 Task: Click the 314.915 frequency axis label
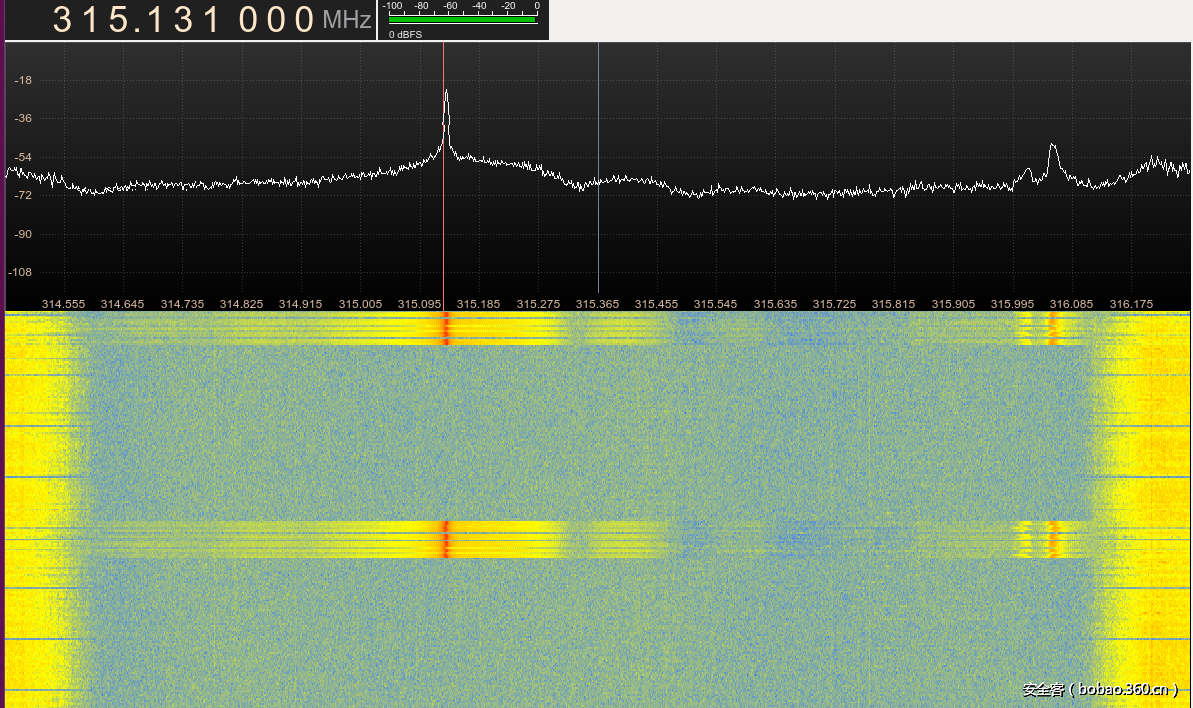pos(301,303)
